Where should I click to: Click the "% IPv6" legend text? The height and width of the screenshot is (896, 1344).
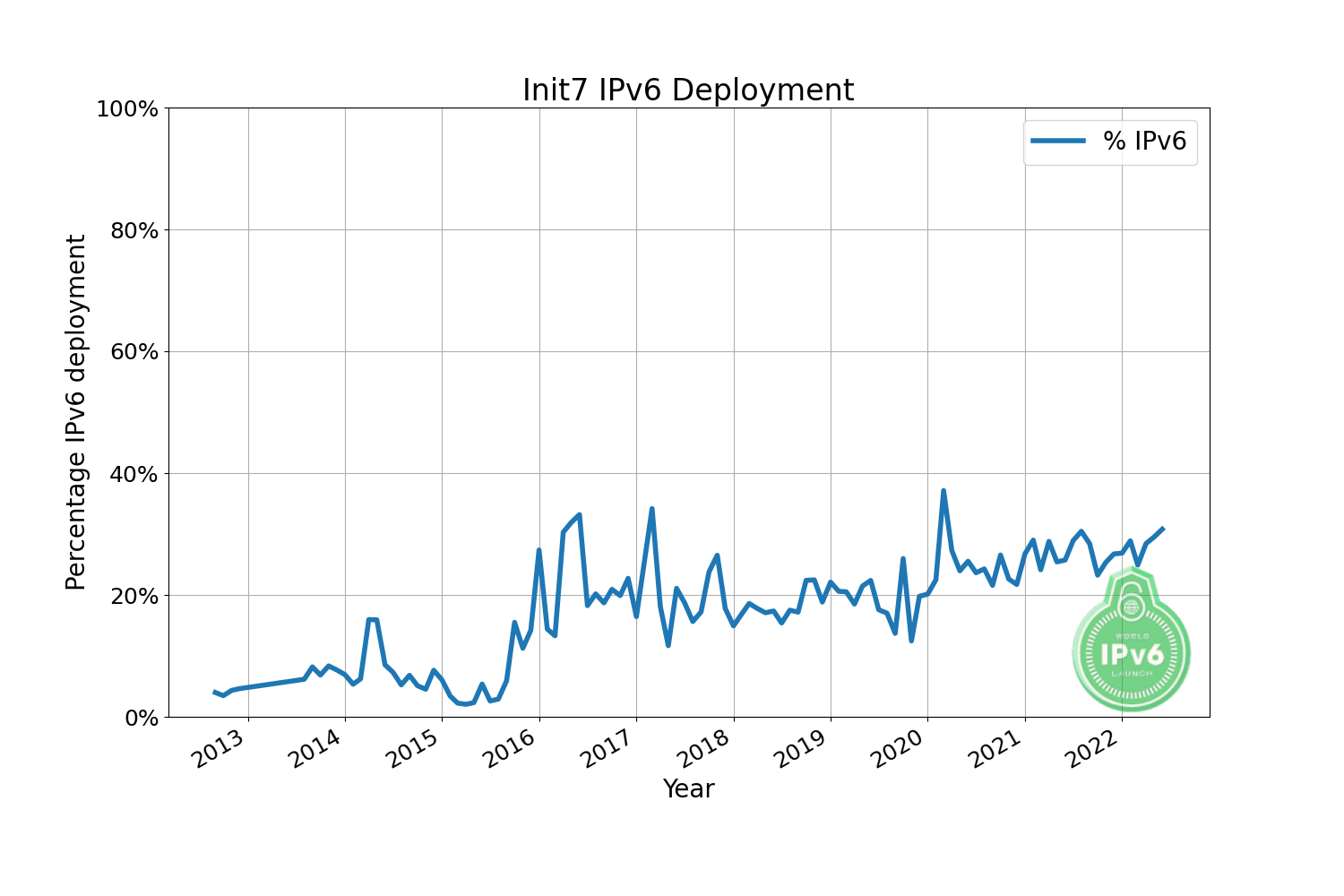tap(1144, 142)
